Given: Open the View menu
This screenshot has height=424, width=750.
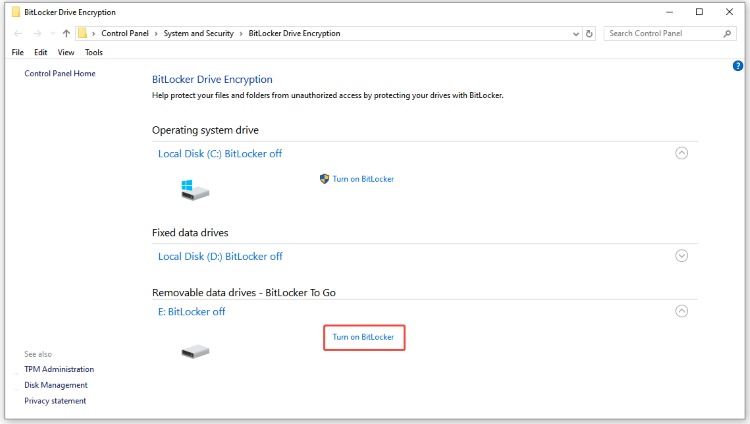Looking at the screenshot, I should [66, 52].
